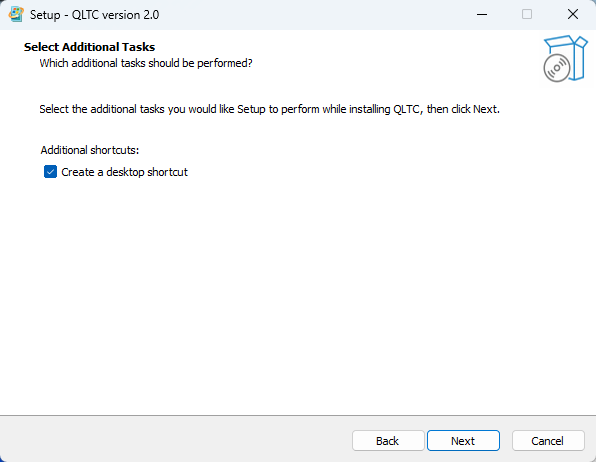Cancel the QLTC installation
Image resolution: width=596 pixels, height=462 pixels.
[x=548, y=441]
